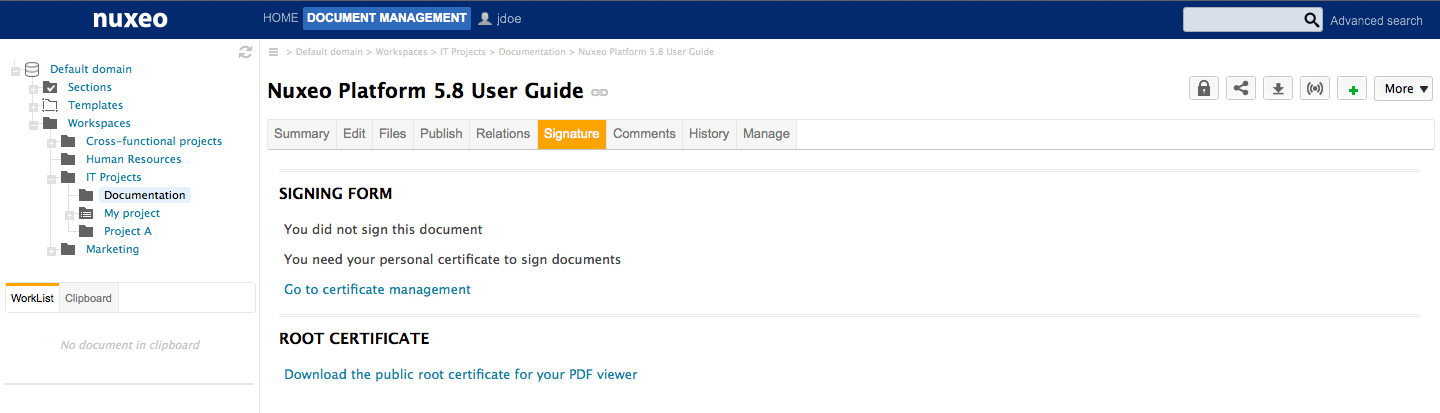This screenshot has width=1440, height=413.
Task: Open Sections in the tree
Action: coord(90,87)
